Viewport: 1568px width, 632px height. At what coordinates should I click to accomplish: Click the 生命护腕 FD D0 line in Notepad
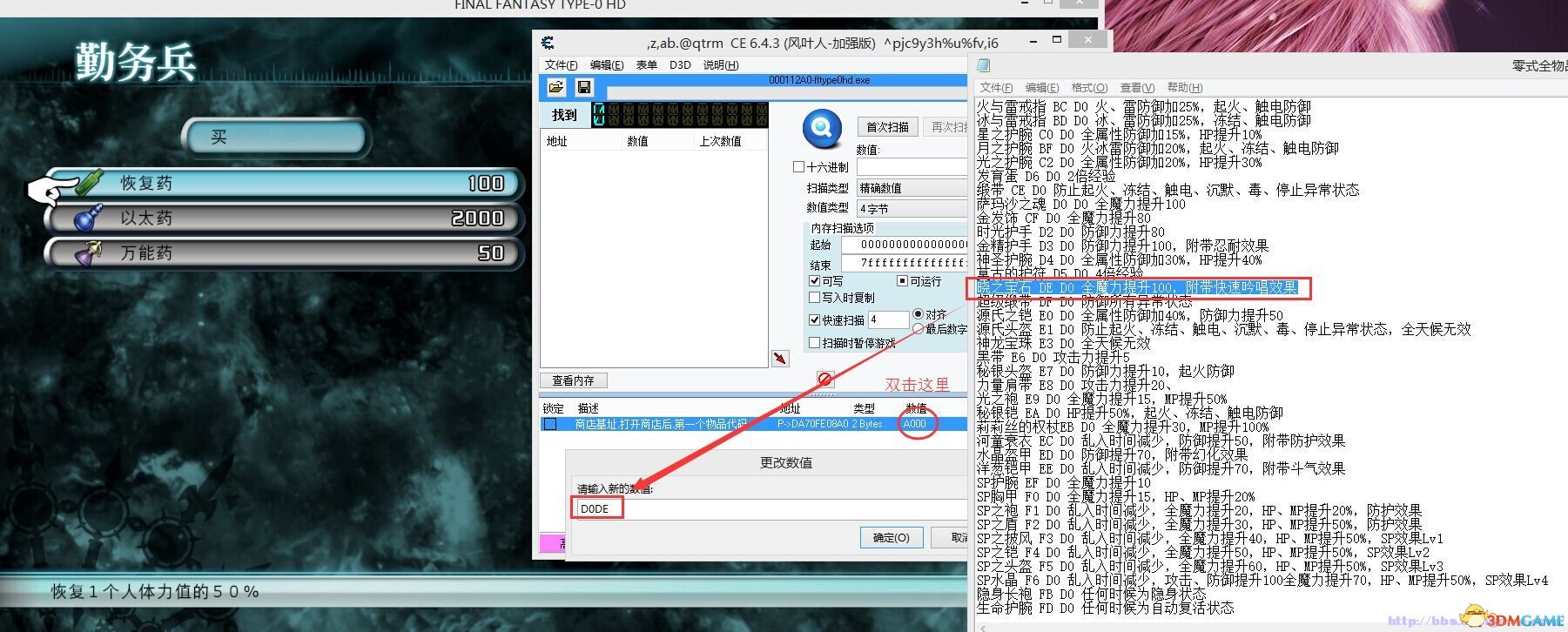tap(1105, 608)
